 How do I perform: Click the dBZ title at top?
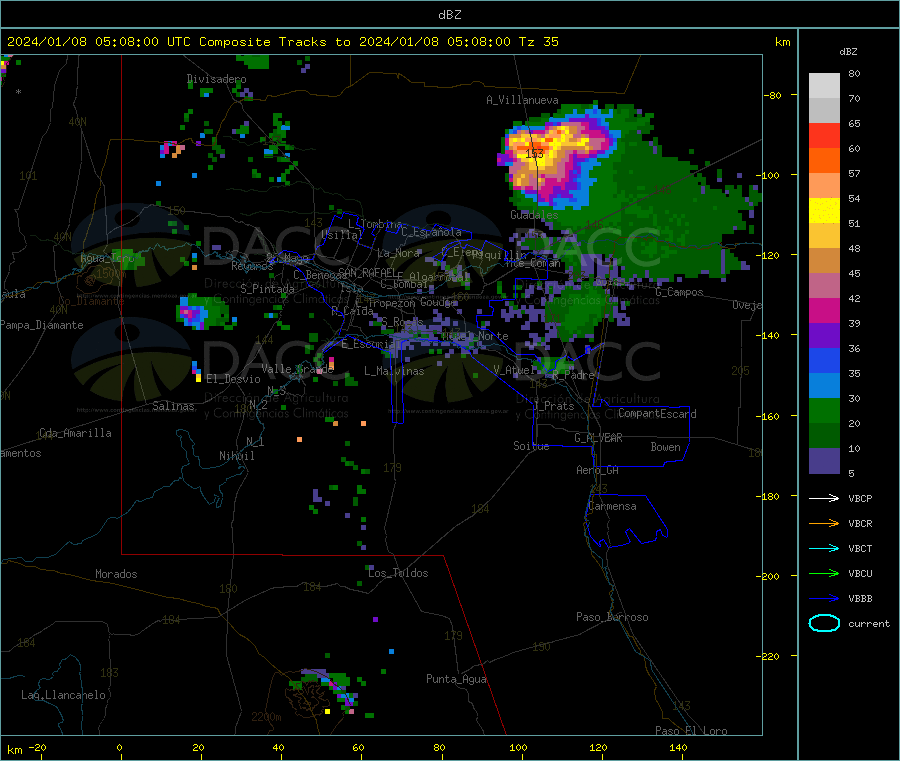(449, 14)
